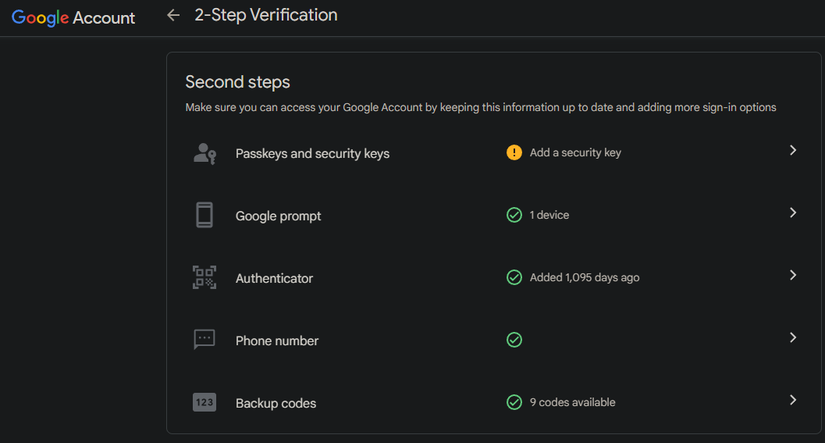Click the green checkmark beside Added 1,095 days ago

click(x=514, y=277)
